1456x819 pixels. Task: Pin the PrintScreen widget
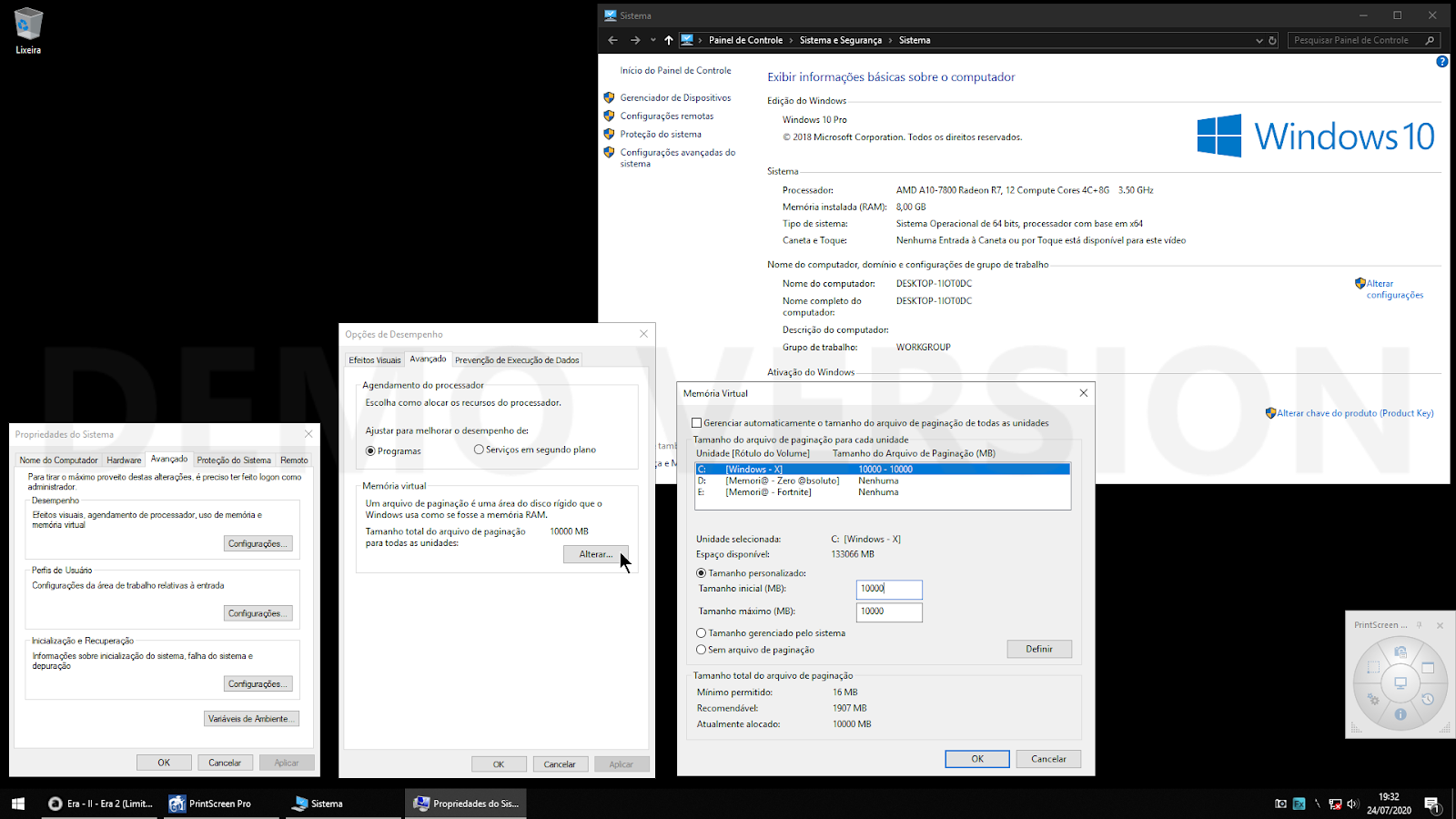click(x=1419, y=625)
